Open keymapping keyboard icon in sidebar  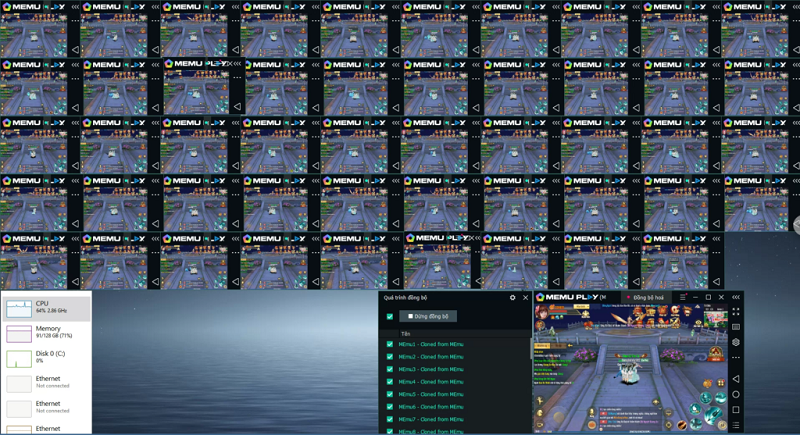click(x=736, y=327)
